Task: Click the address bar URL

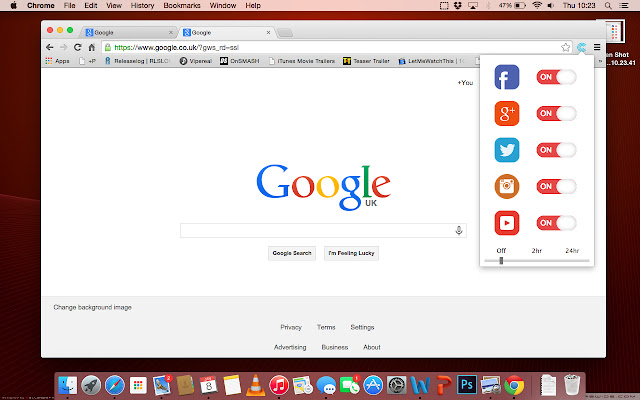Action: pyautogui.click(x=176, y=47)
